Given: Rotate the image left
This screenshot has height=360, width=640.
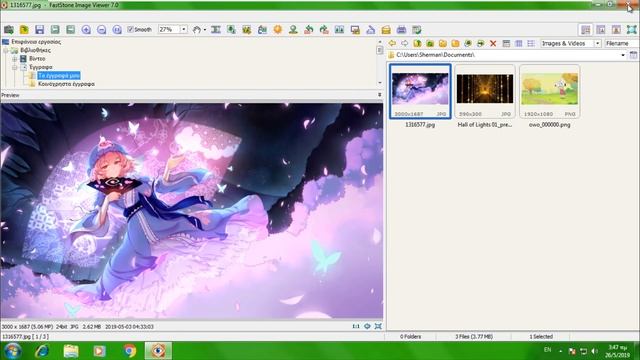Looking at the screenshot, I should [309, 30].
